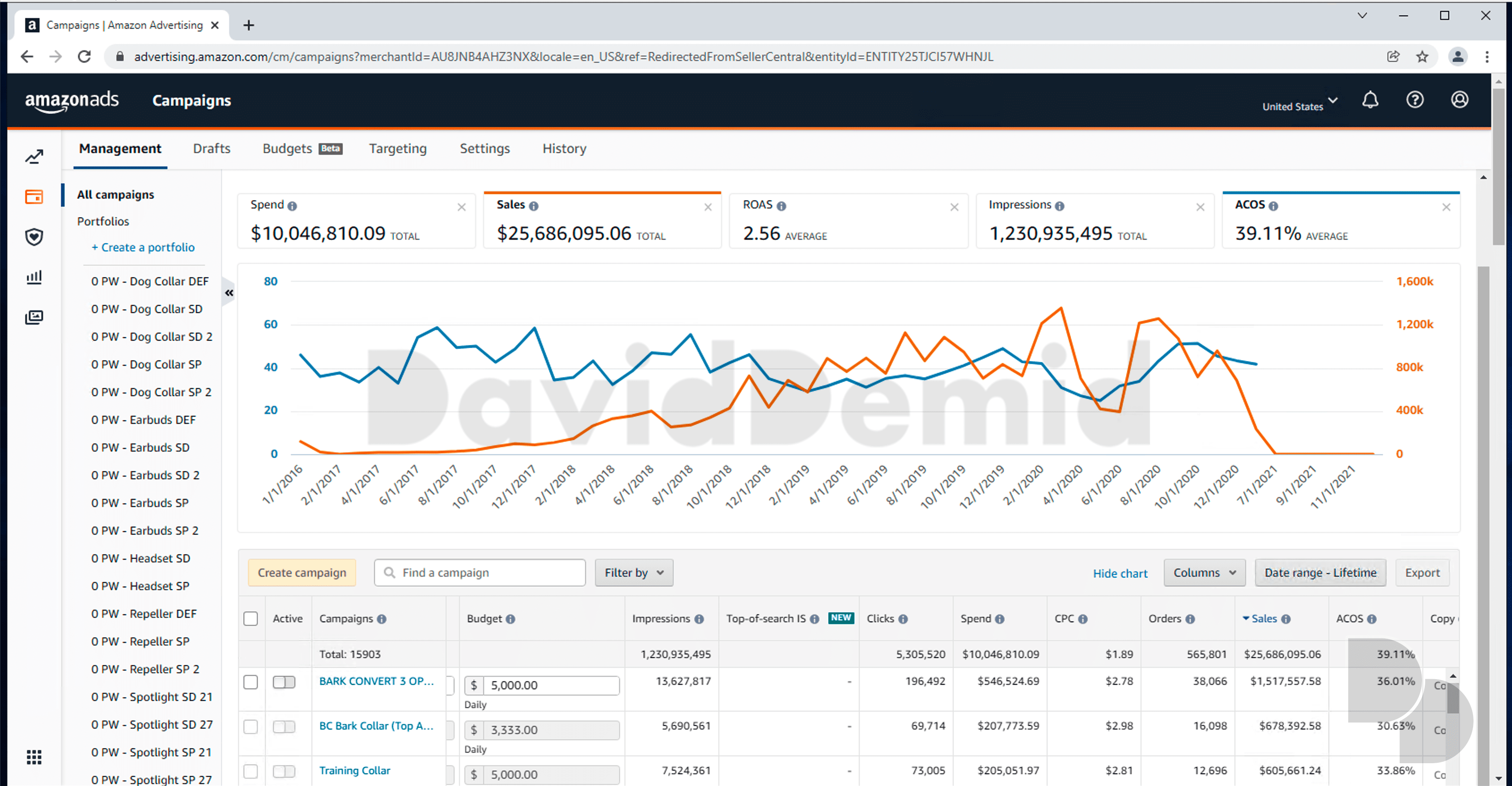Screen dimensions: 1512x786
Task: Open the 0 PW - Earbuds DEF portfolio
Action: tap(143, 420)
